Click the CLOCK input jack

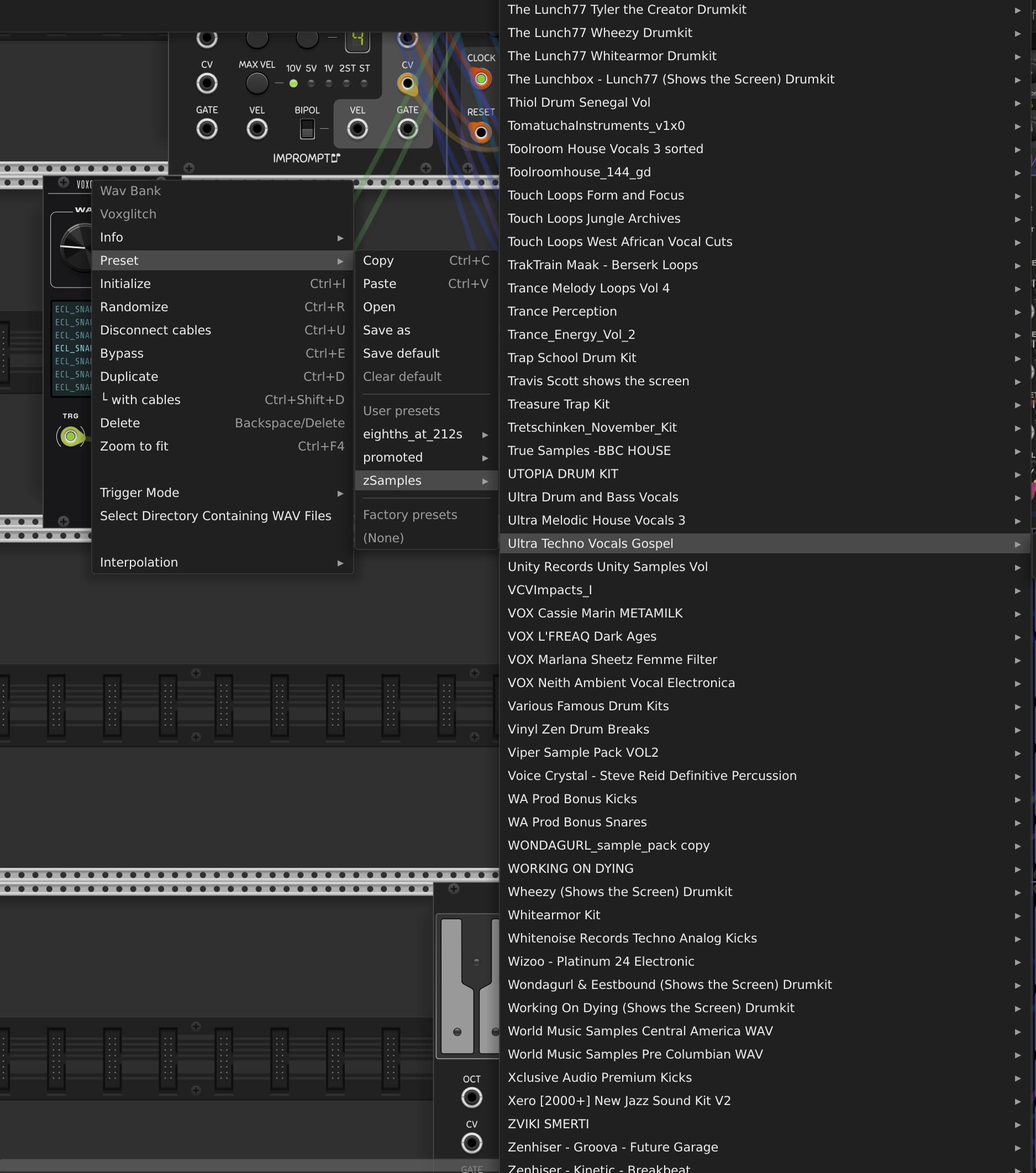point(481,78)
